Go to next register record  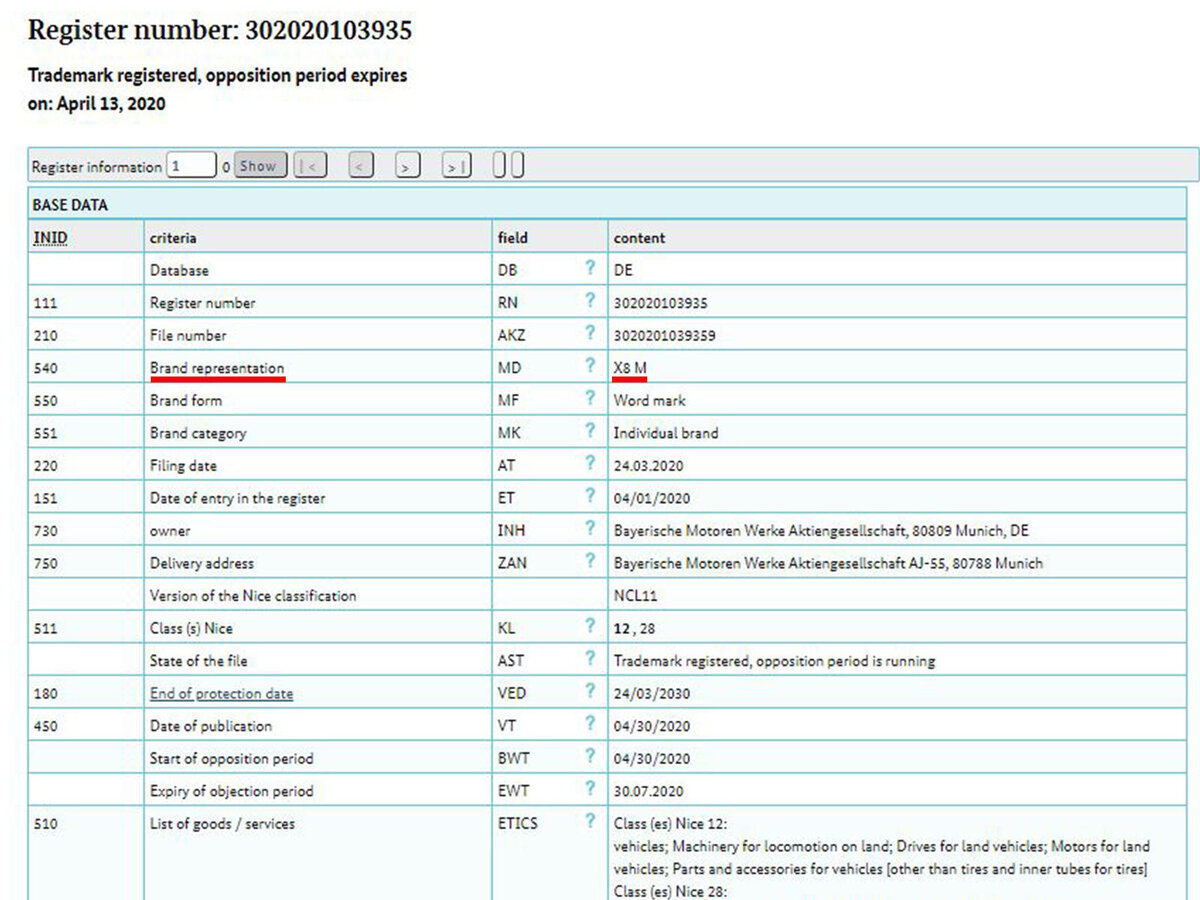click(406, 166)
